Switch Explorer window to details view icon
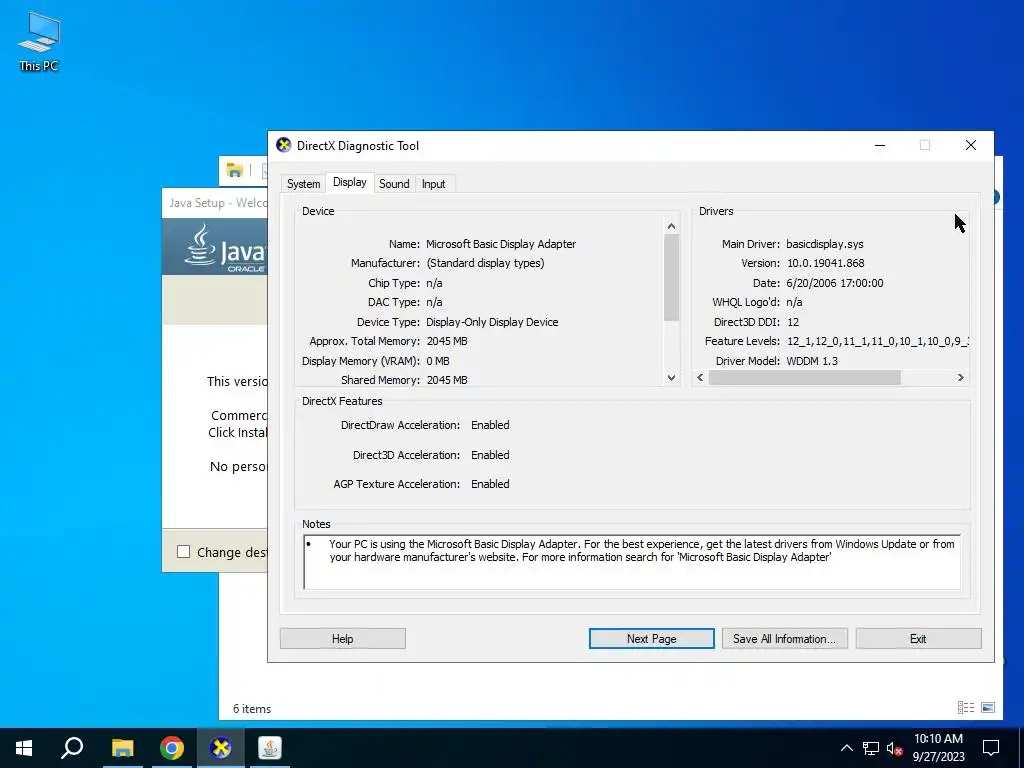The width and height of the screenshot is (1024, 768). click(966, 707)
